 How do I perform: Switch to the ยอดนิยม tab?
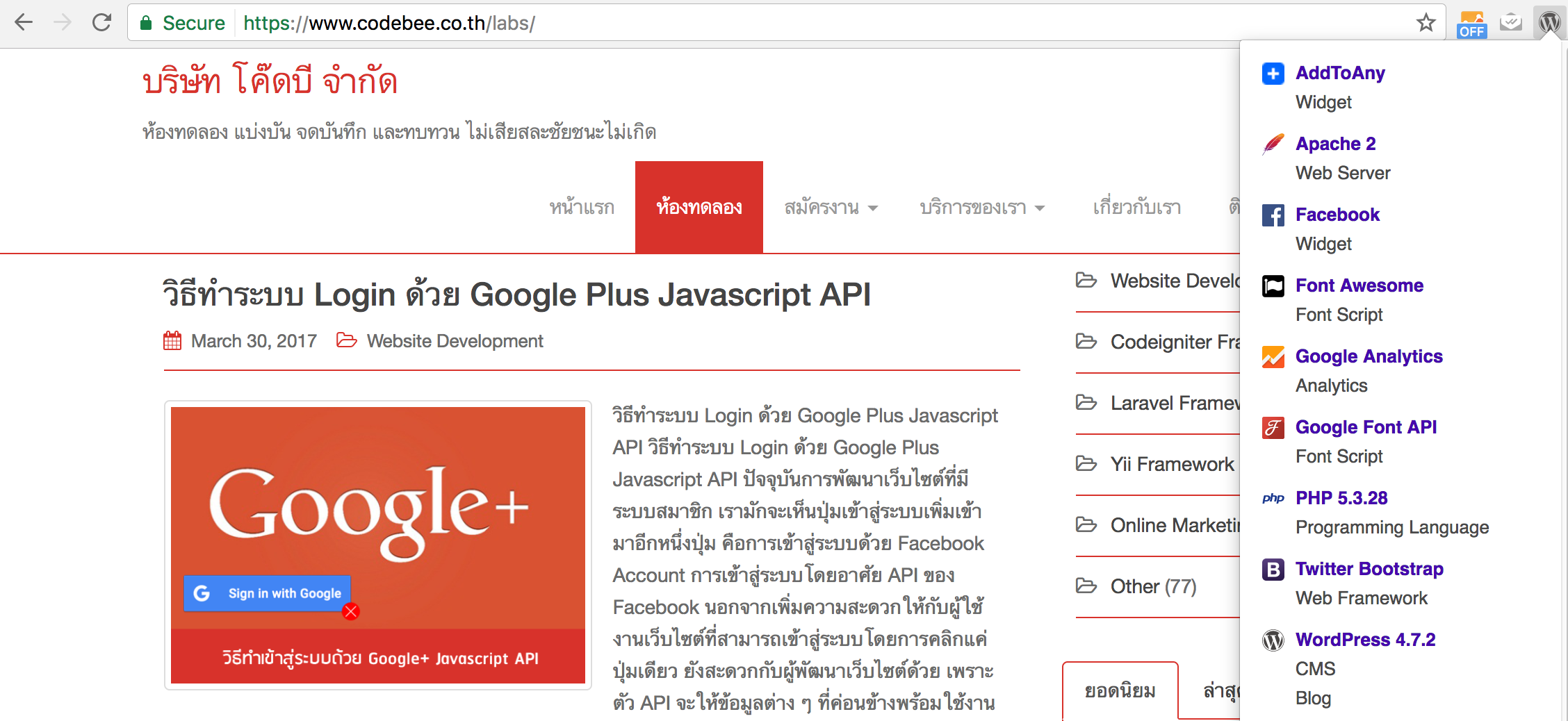pyautogui.click(x=1120, y=691)
